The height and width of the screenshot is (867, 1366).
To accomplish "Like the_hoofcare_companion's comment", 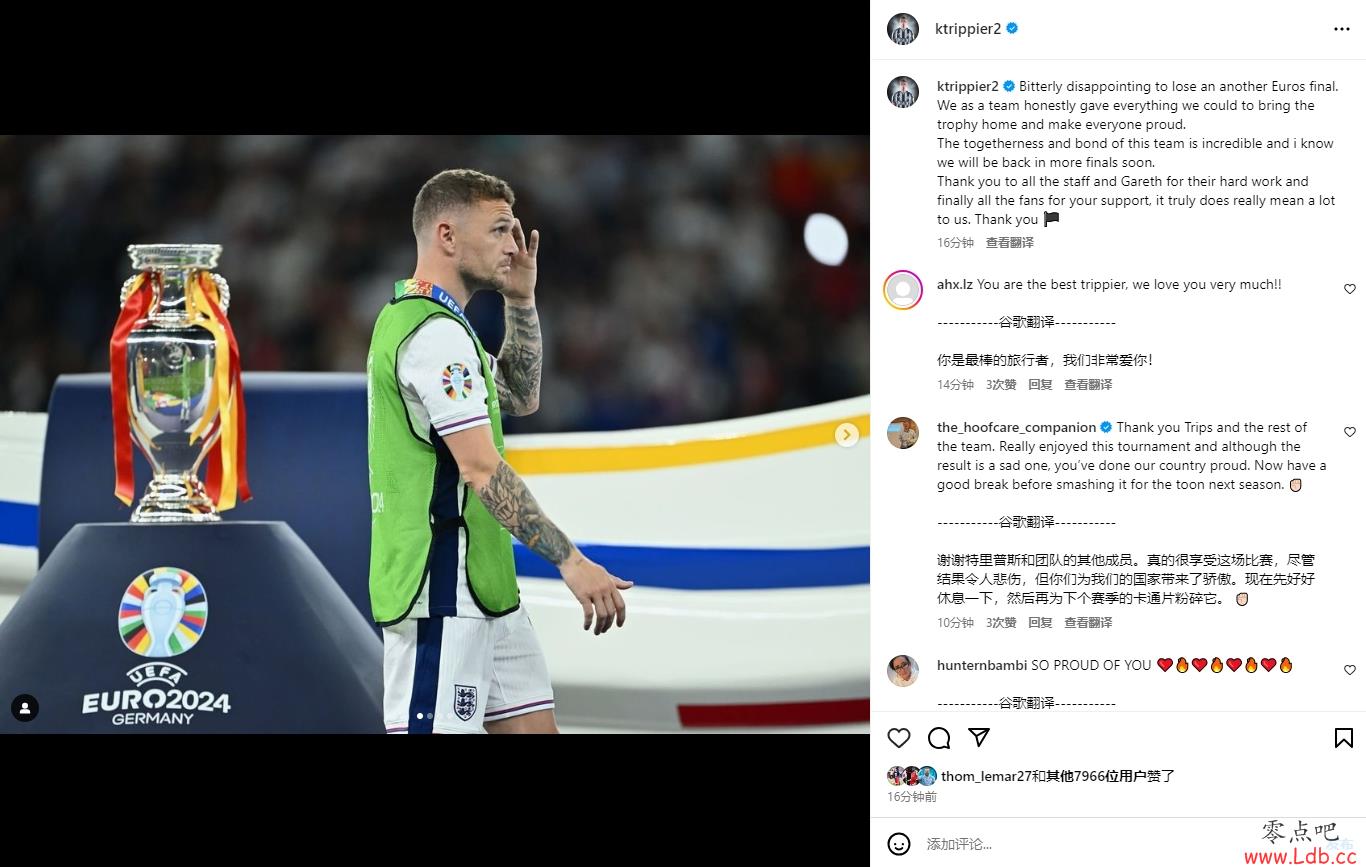I will pos(1350,432).
